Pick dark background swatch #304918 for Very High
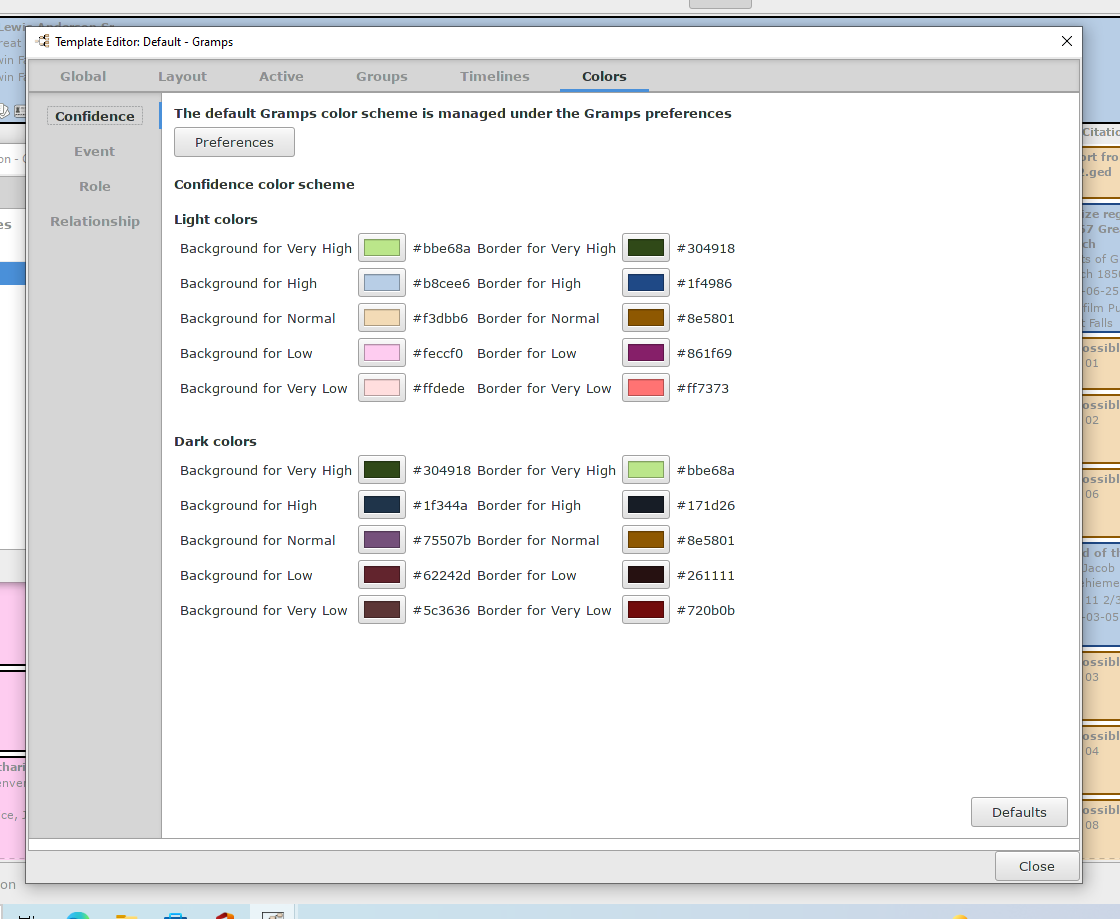This screenshot has height=919, width=1120. pyautogui.click(x=382, y=470)
